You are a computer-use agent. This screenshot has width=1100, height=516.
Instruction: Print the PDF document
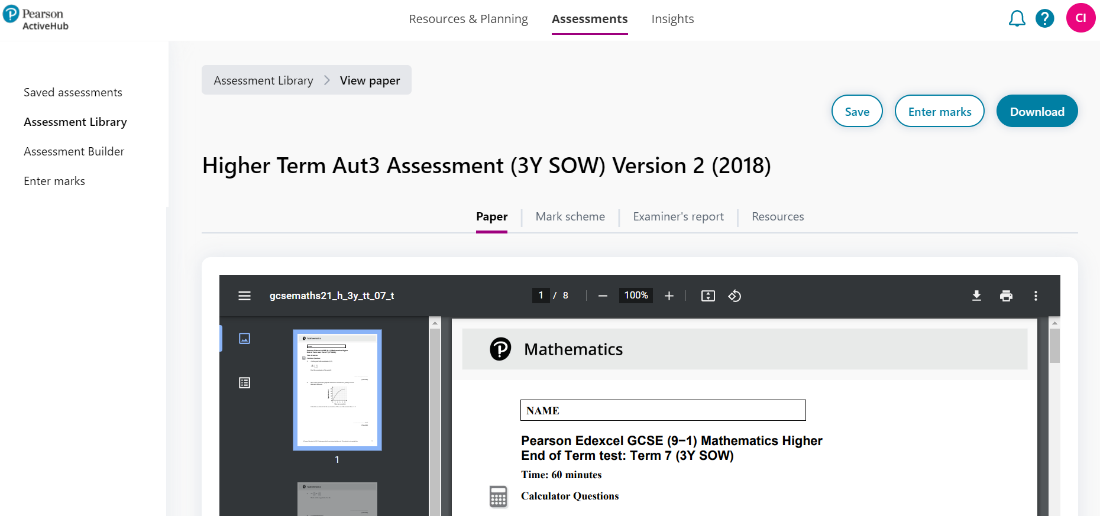[1006, 296]
